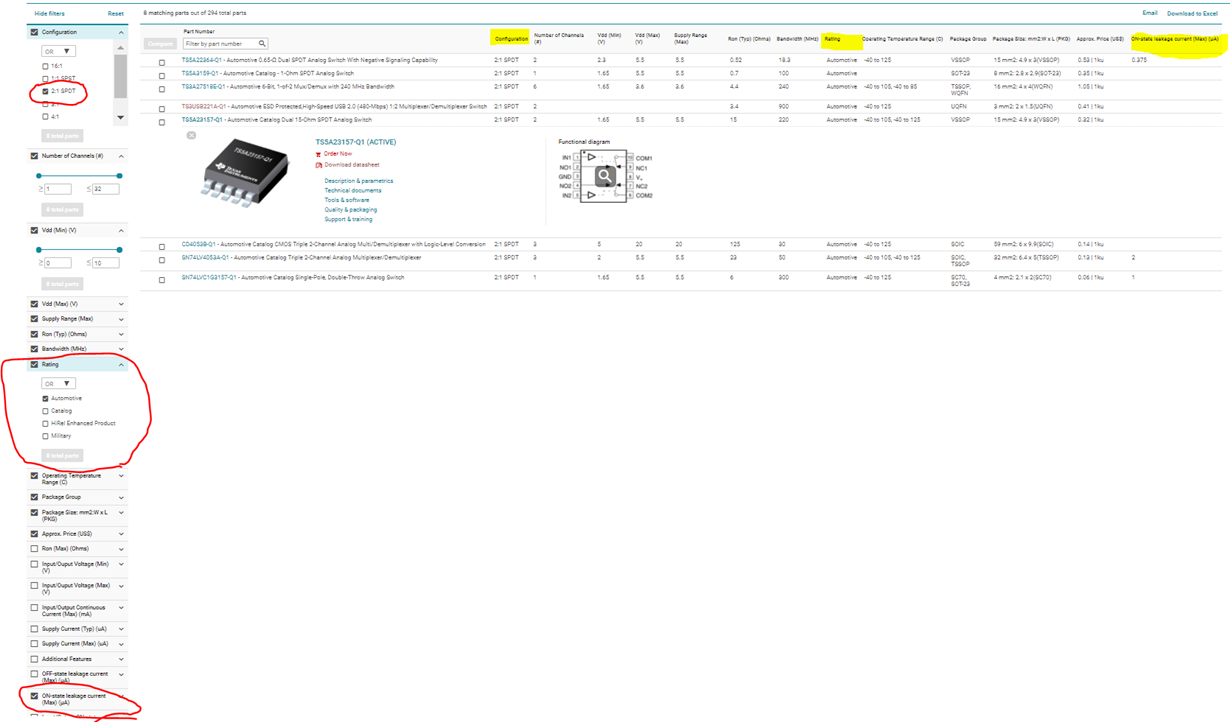1230x722 pixels.
Task: Open the Configuration OR logic dropdown
Action: click(x=58, y=51)
